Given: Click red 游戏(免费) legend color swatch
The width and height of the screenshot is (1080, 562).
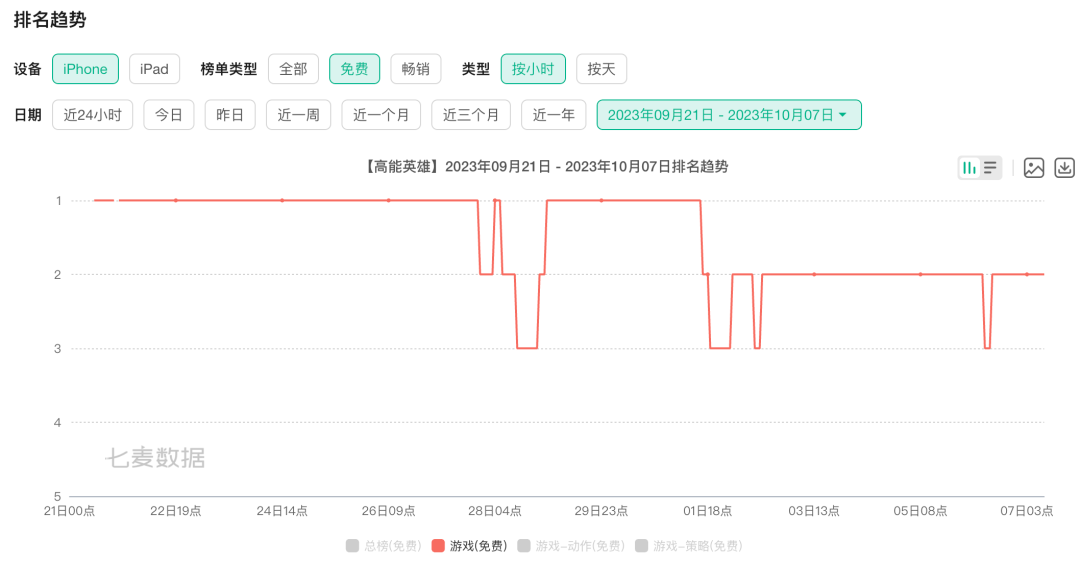Looking at the screenshot, I should (437, 546).
